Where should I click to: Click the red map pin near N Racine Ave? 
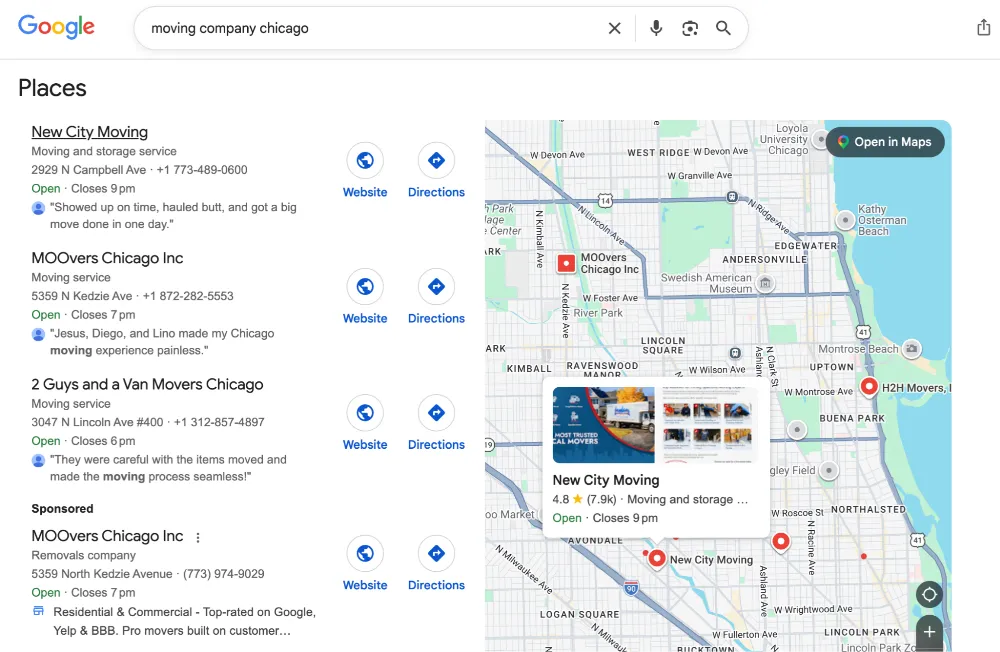781,542
